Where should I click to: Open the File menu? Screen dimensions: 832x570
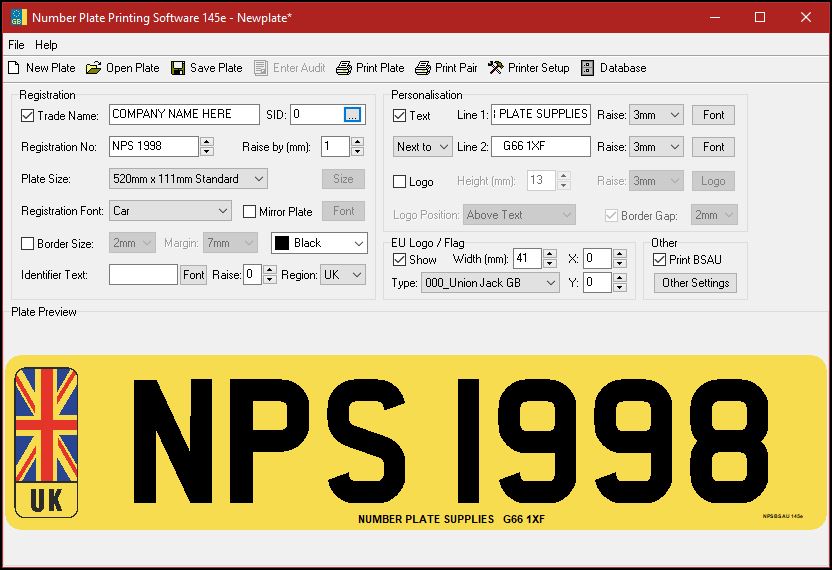[16, 45]
